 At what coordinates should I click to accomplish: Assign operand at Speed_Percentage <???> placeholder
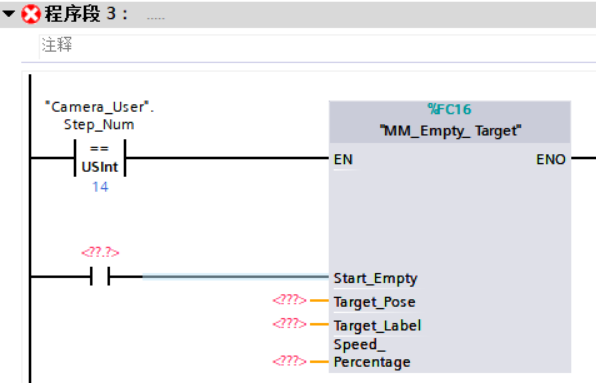pos(289,361)
